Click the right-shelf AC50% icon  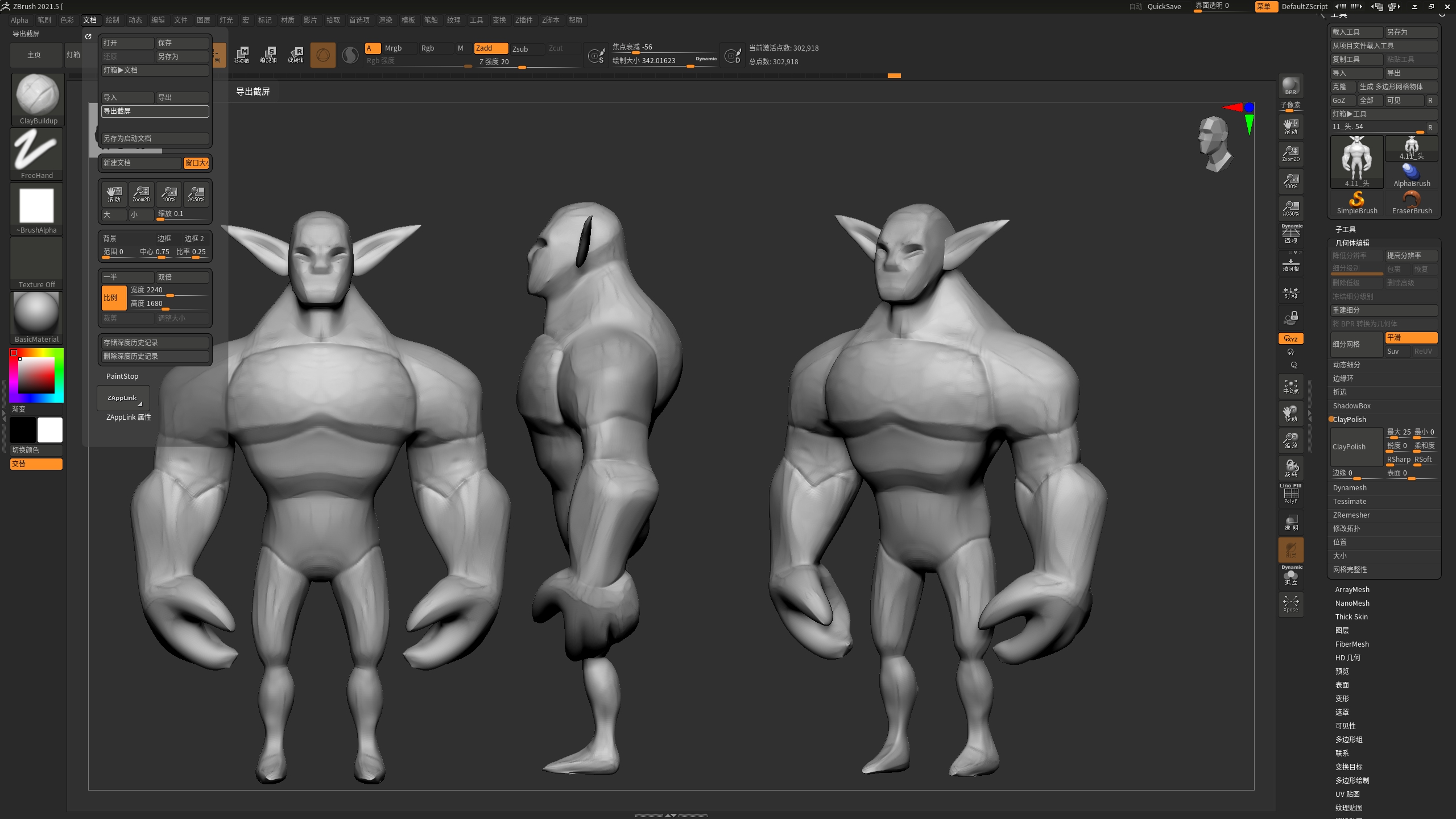pos(1290,208)
